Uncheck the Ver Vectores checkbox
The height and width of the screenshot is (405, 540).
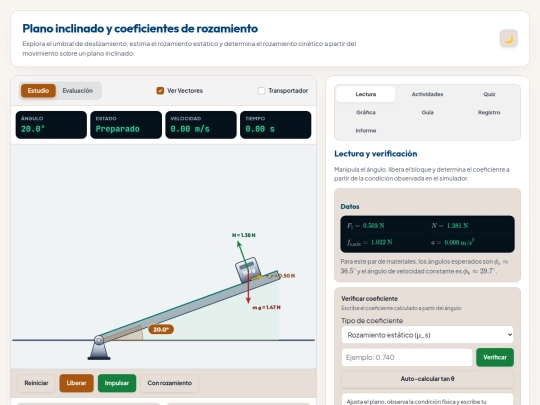(160, 91)
